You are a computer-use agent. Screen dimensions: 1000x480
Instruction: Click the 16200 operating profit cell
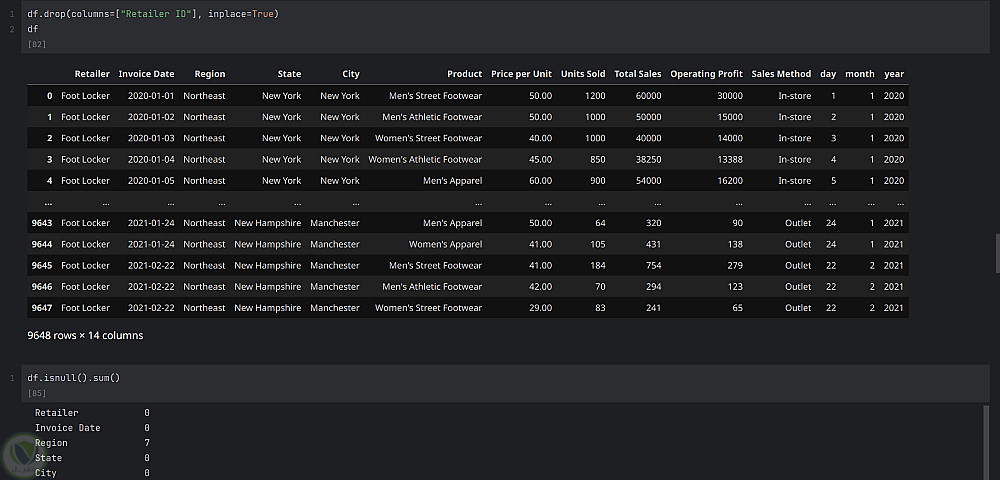click(x=730, y=180)
